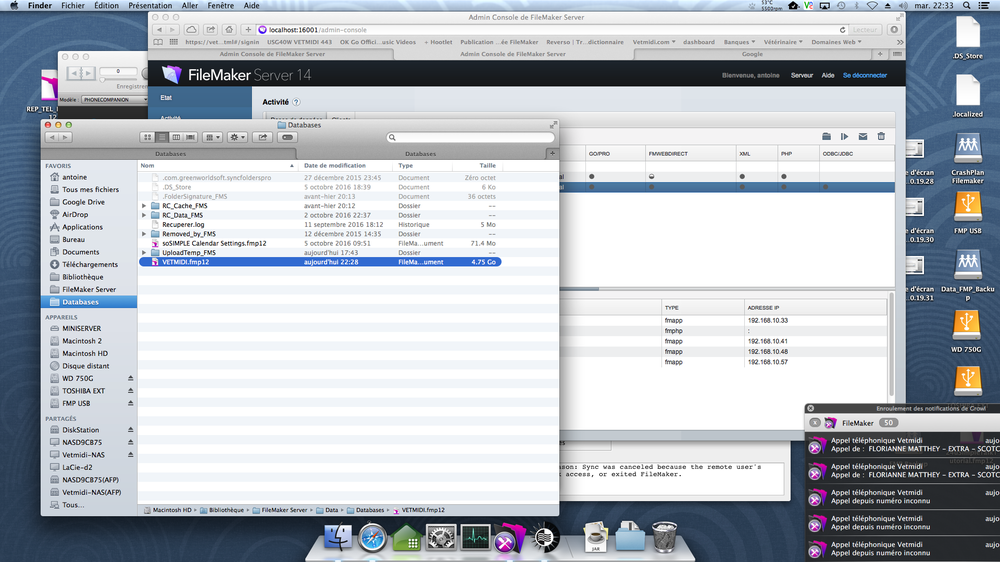Click the trash icon in FileMaker Server toolbar

click(881, 136)
